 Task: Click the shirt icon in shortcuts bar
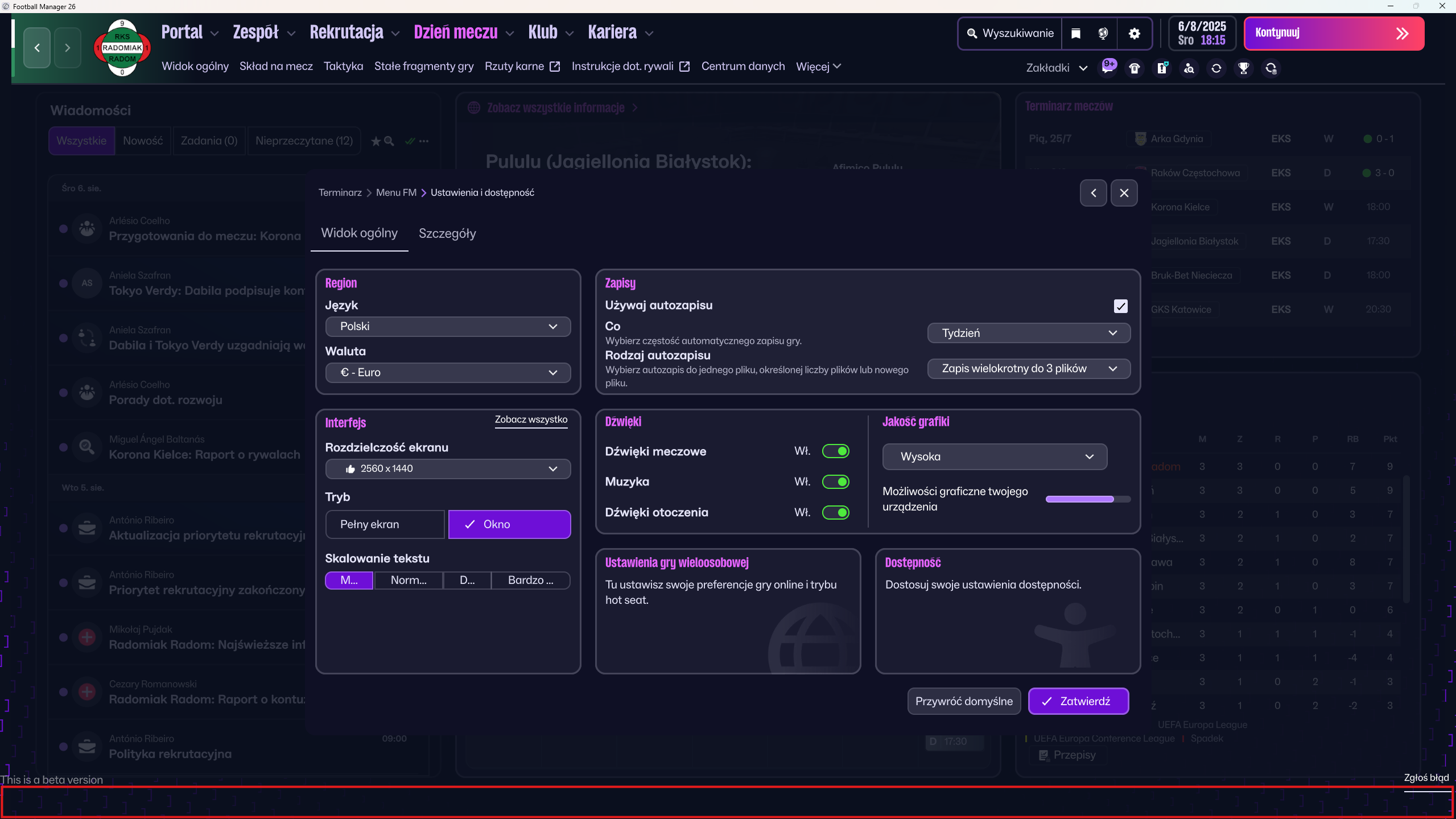[x=1135, y=68]
